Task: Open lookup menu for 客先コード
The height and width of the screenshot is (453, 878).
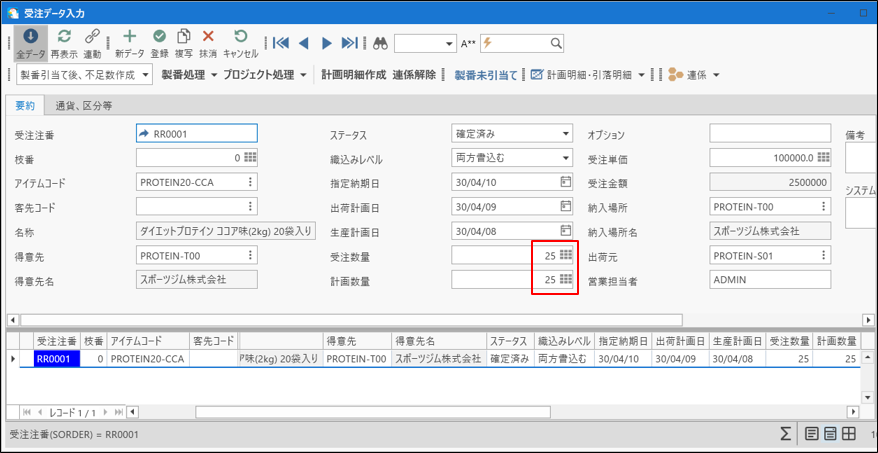Action: (250, 206)
